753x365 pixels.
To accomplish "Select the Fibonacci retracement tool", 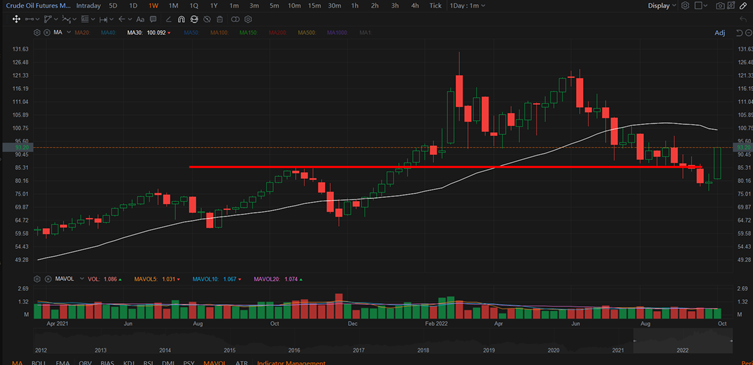I will 85,19.
